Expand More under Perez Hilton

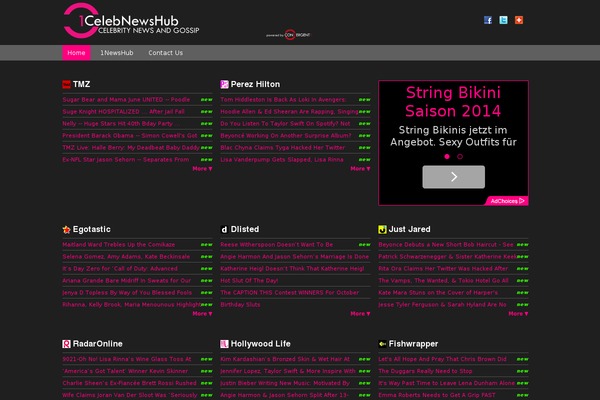360,168
